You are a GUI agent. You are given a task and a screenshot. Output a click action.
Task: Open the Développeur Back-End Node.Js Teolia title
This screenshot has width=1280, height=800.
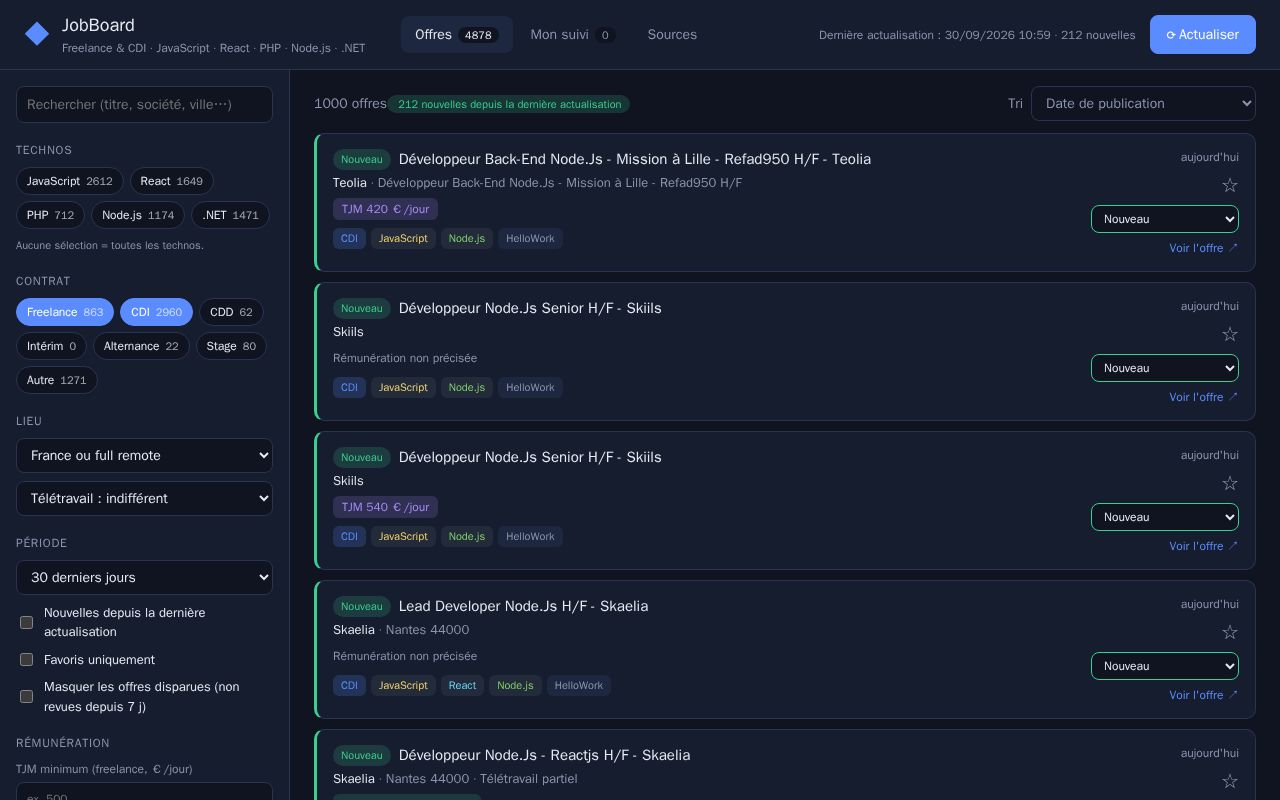point(635,159)
